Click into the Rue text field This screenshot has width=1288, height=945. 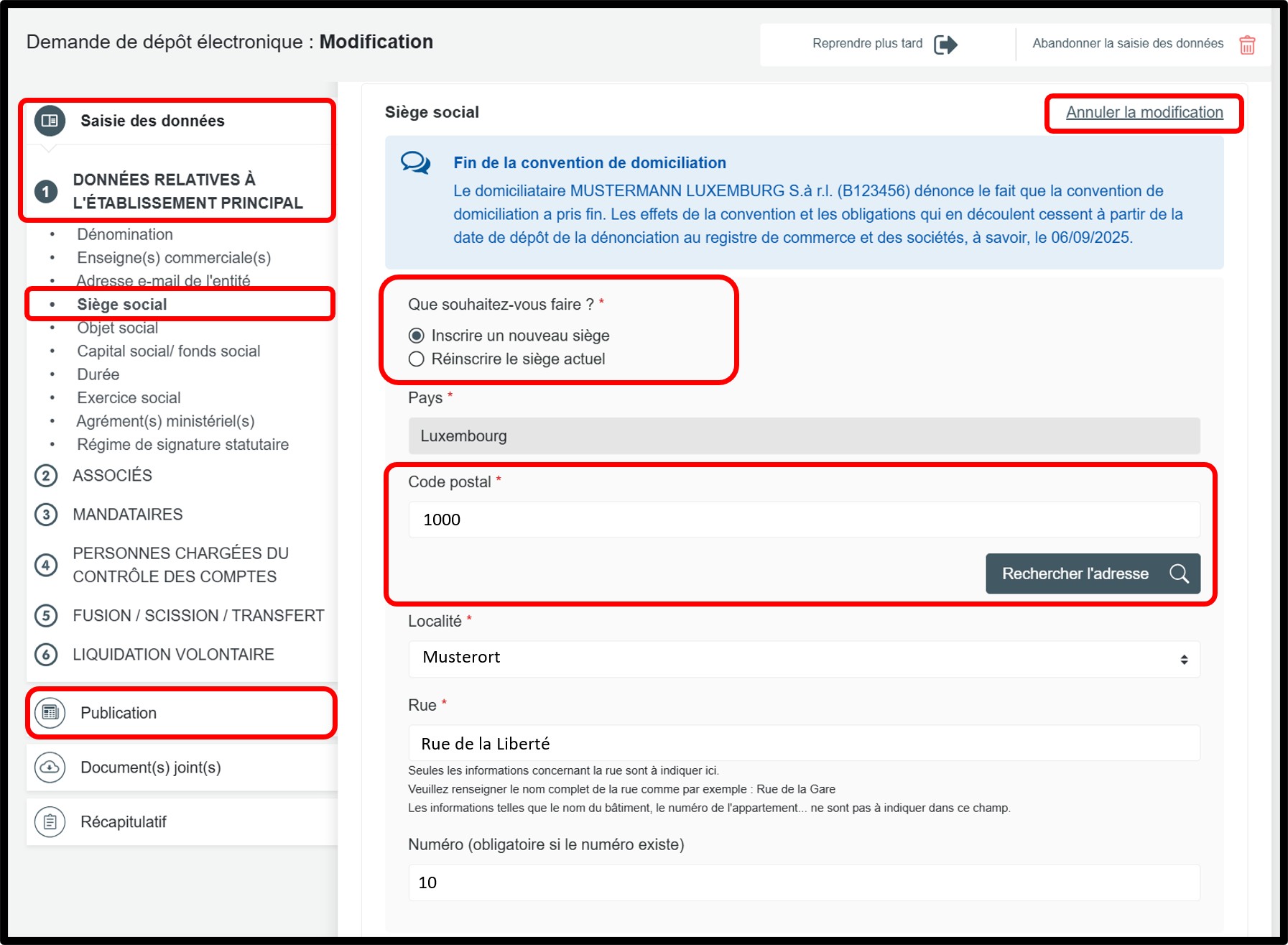click(x=803, y=743)
